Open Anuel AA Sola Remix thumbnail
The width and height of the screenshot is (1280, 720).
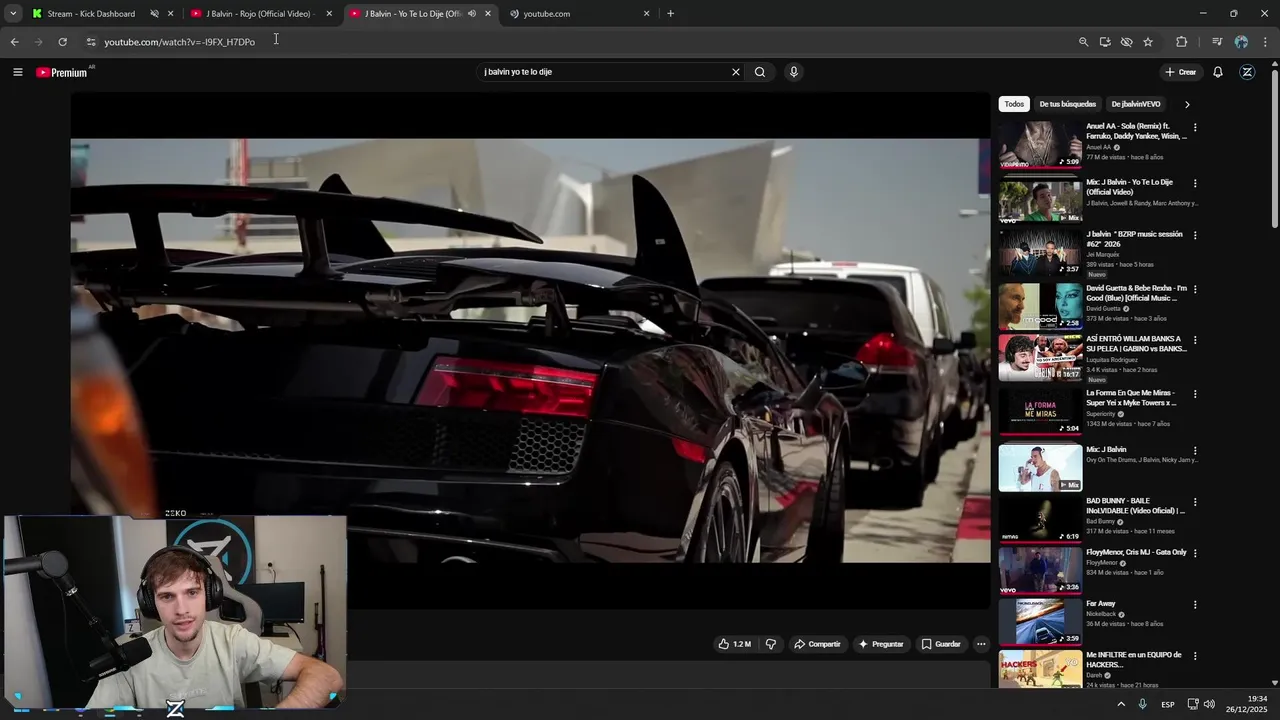[x=1040, y=144]
